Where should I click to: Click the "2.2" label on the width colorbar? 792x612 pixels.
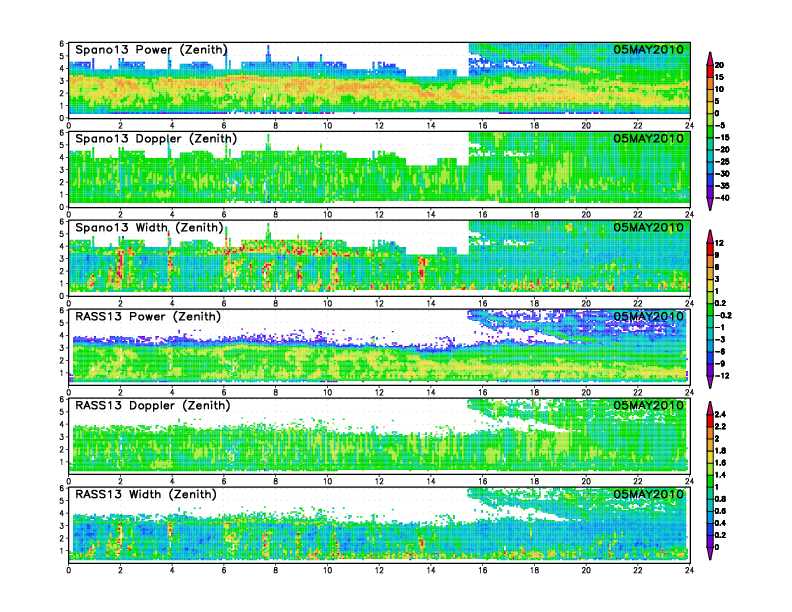point(720,426)
